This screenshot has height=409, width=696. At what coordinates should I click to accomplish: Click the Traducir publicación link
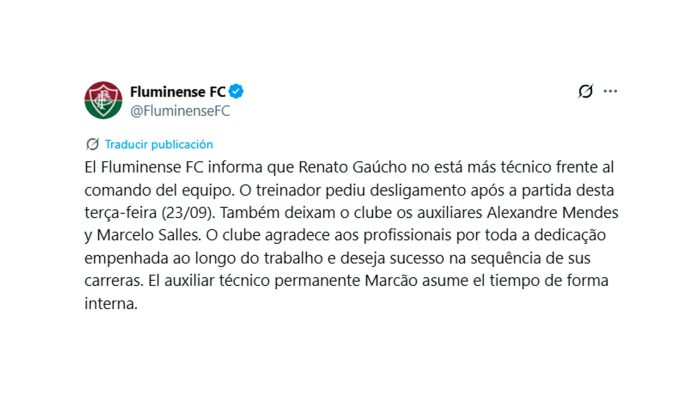pos(159,144)
